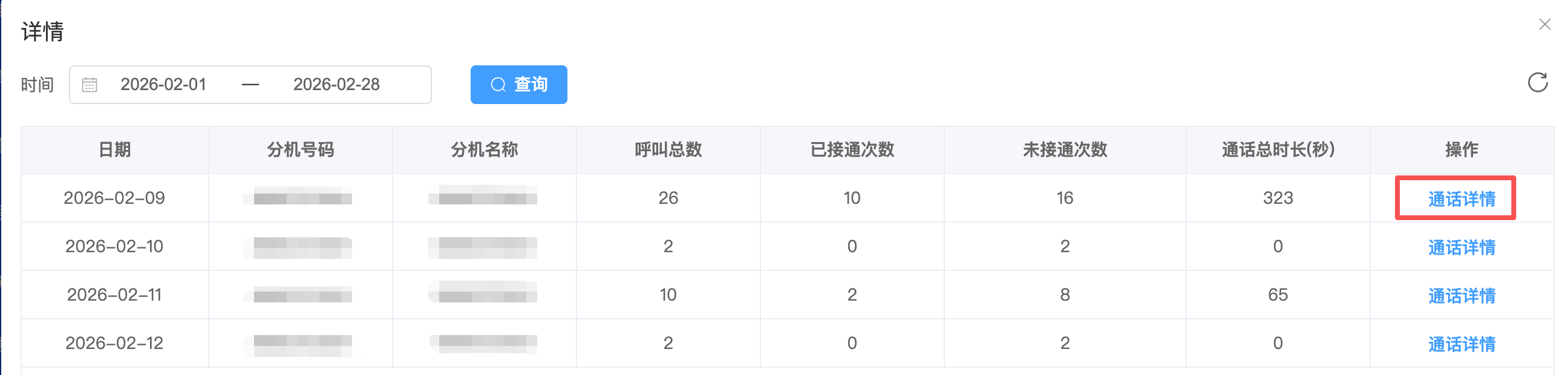The image size is (1568, 375).
Task: Click the 已接通次数 column header
Action: [852, 150]
